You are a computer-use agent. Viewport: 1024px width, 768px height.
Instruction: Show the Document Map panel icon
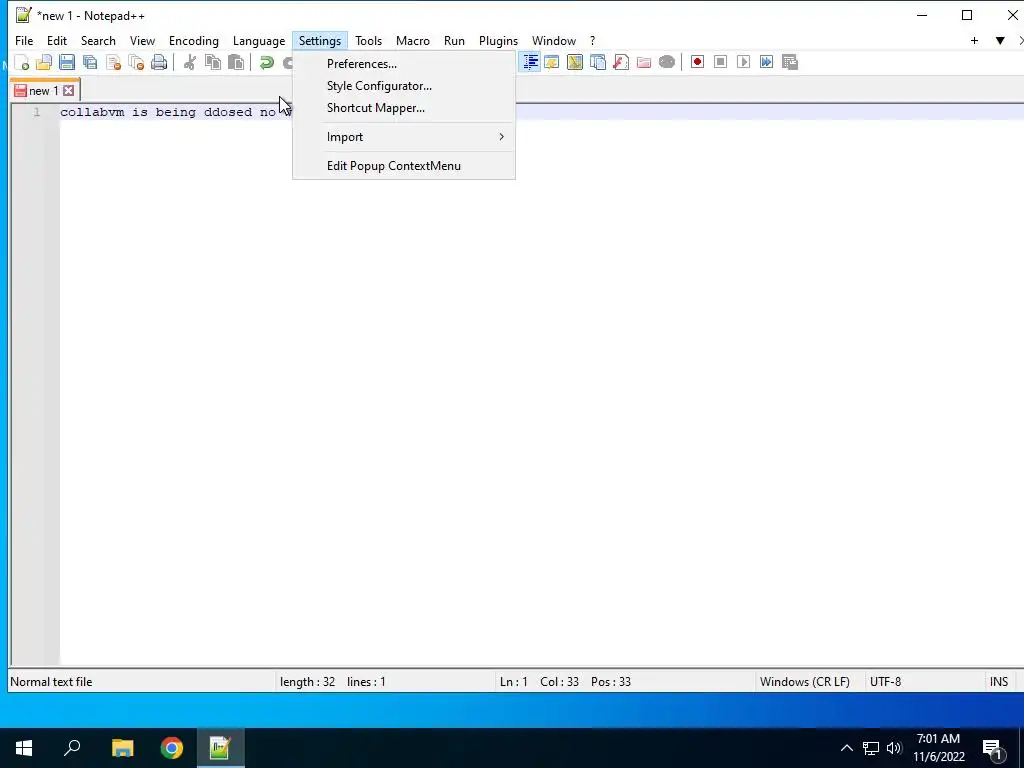(575, 62)
